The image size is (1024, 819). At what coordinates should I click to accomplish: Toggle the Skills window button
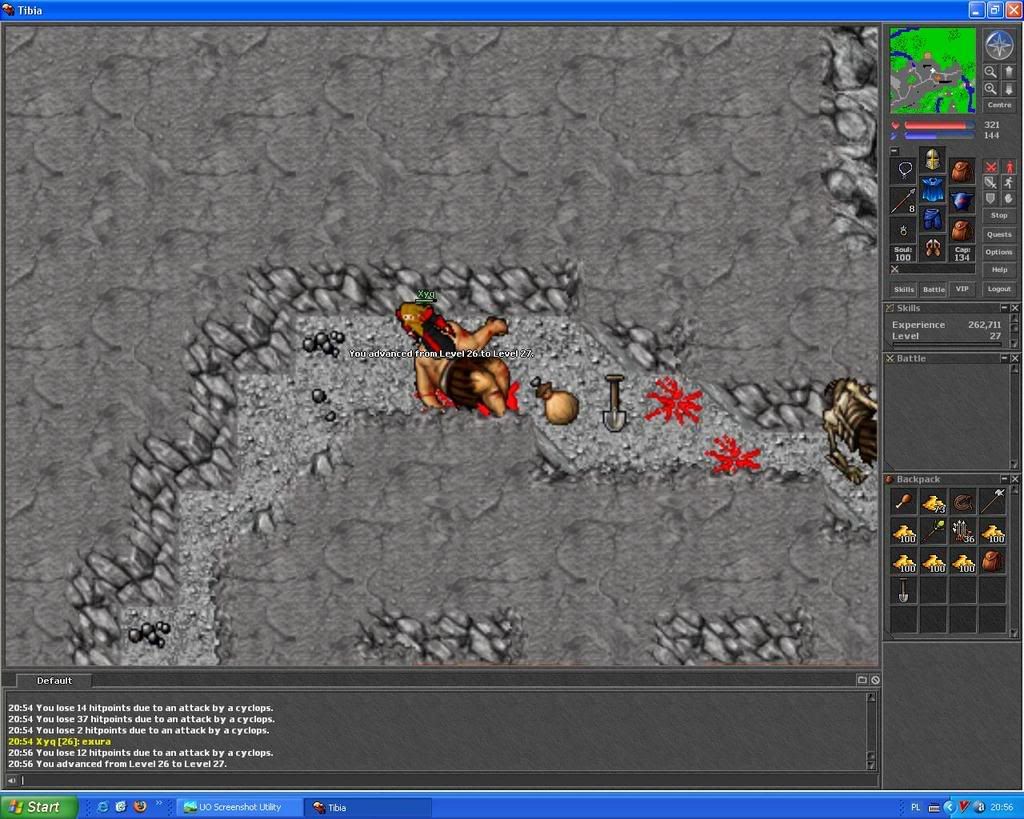904,289
